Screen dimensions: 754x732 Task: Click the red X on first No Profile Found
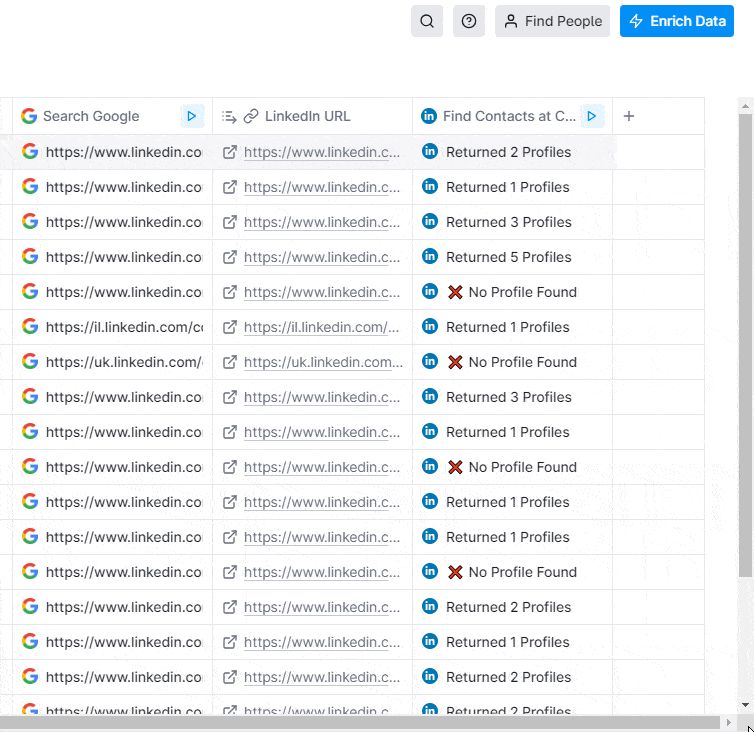[x=455, y=292]
